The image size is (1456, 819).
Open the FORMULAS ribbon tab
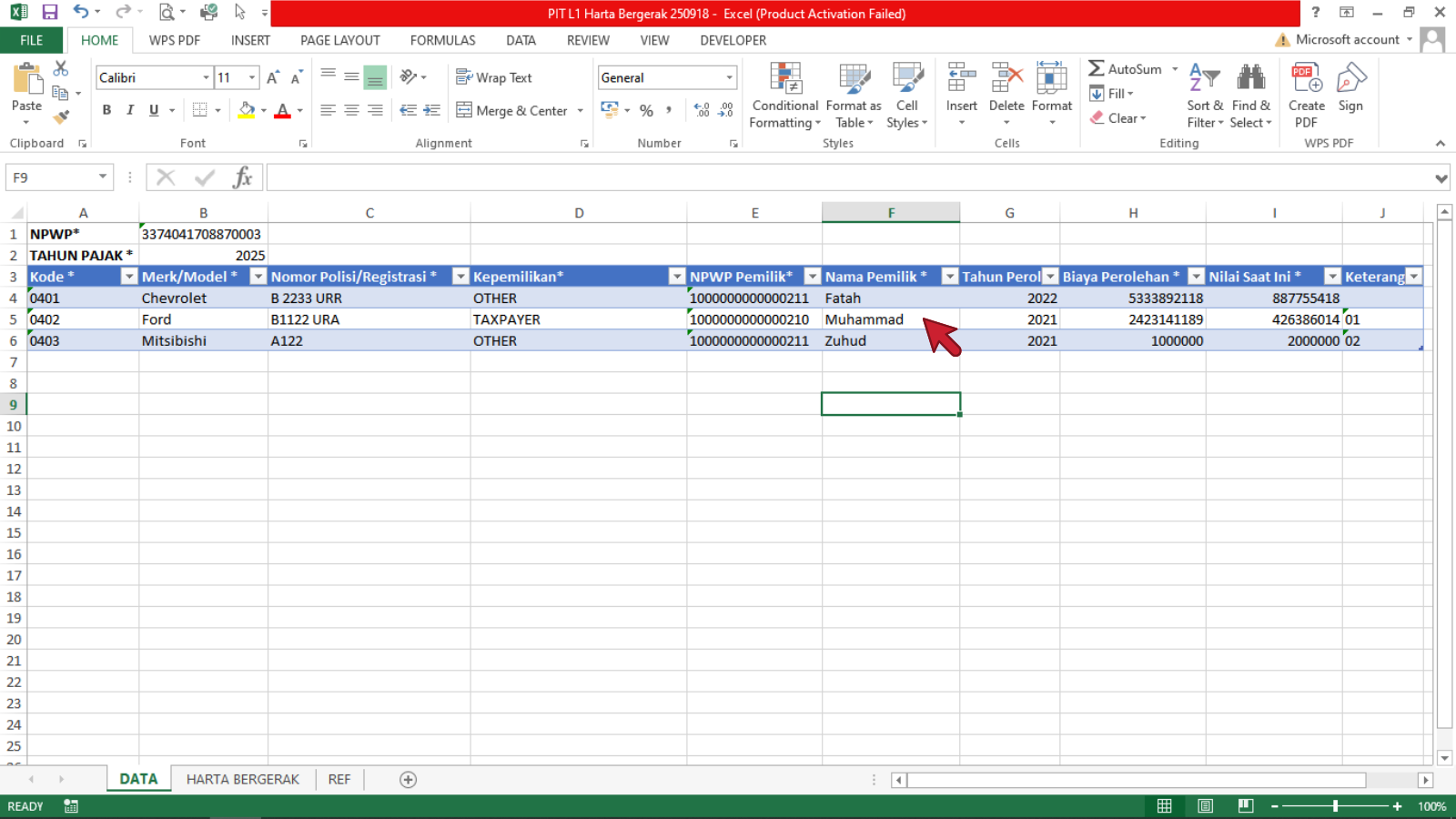pos(442,40)
